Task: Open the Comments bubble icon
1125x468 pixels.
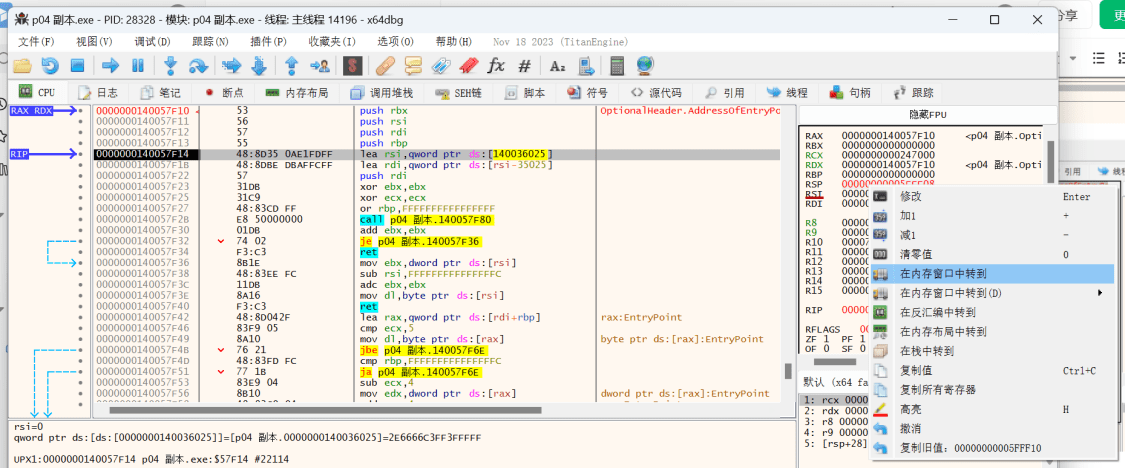Action: tap(413, 66)
